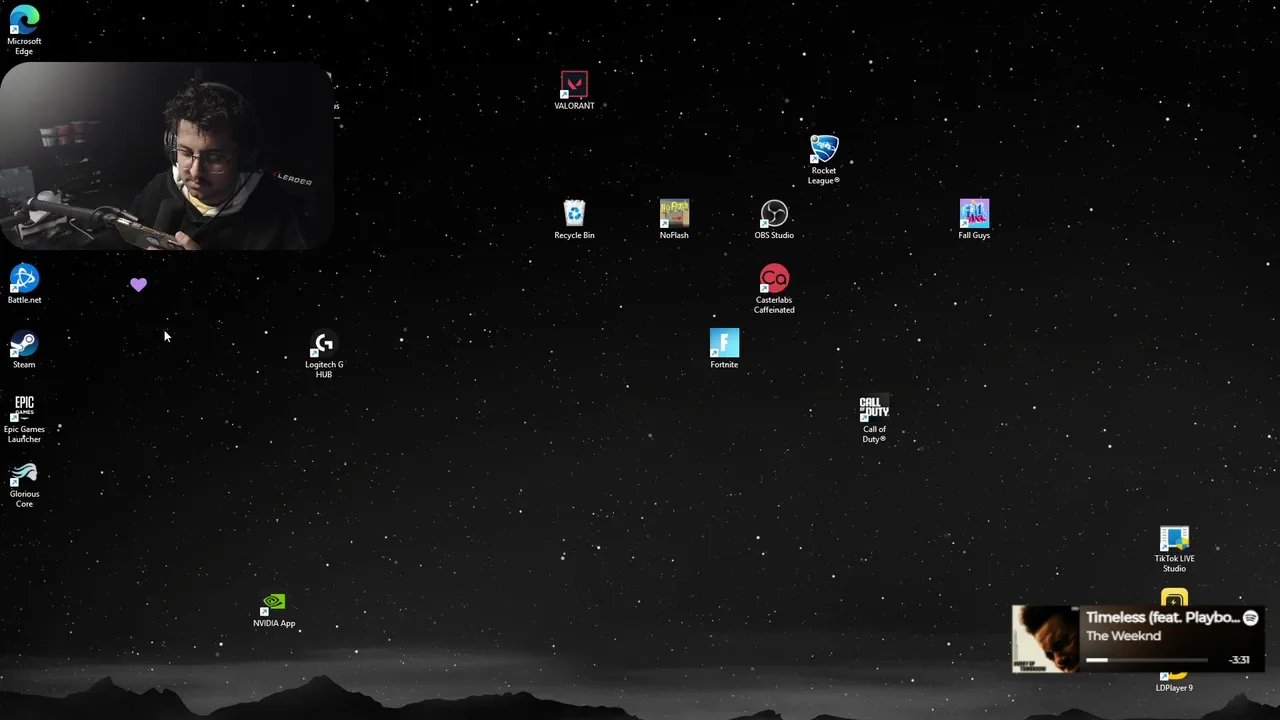Seek within the Timeless song progress bar

(1148, 660)
